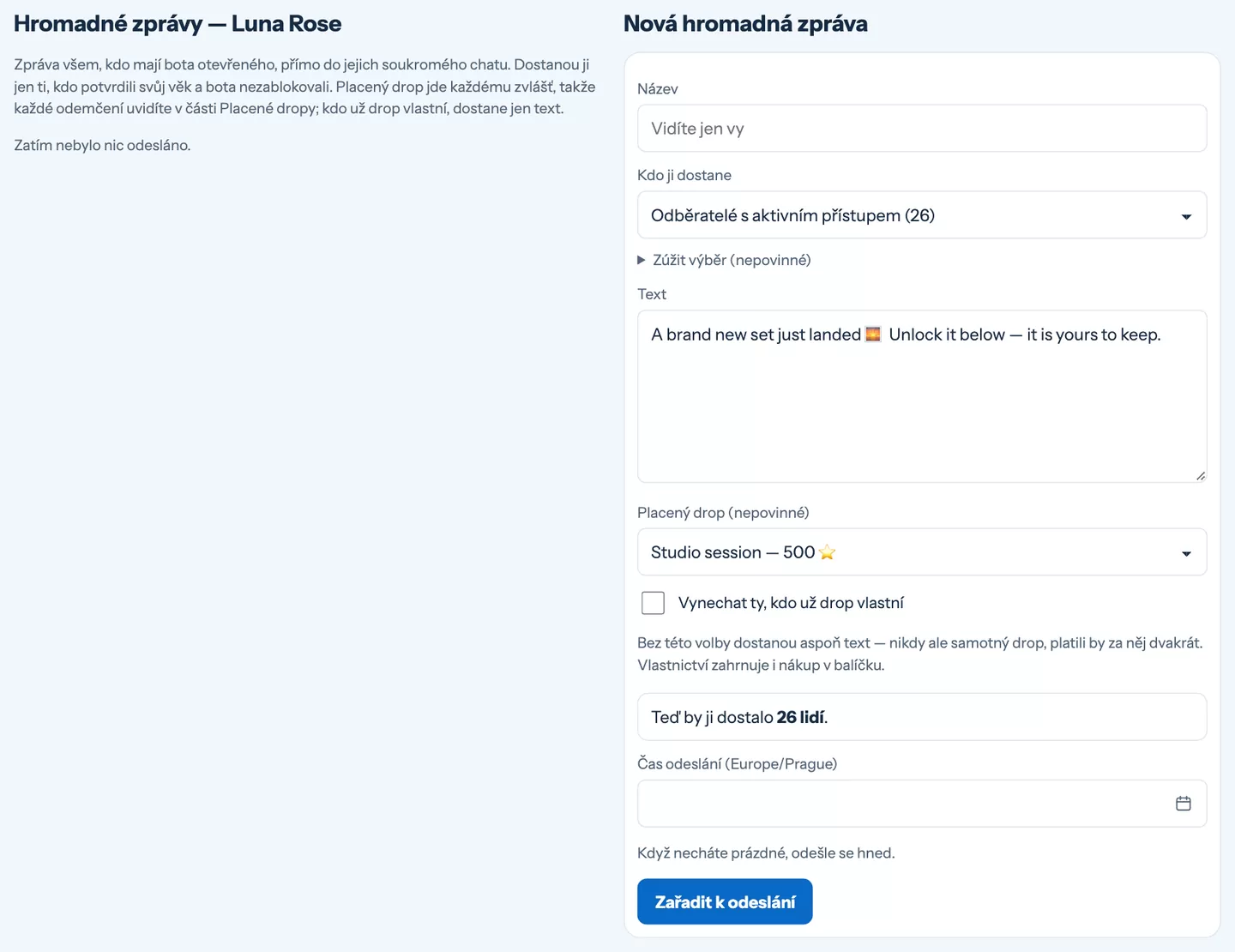This screenshot has width=1235, height=952.
Task: Toggle the Vynechat ty, kdo už drop vlastní checkbox
Action: coord(653,603)
